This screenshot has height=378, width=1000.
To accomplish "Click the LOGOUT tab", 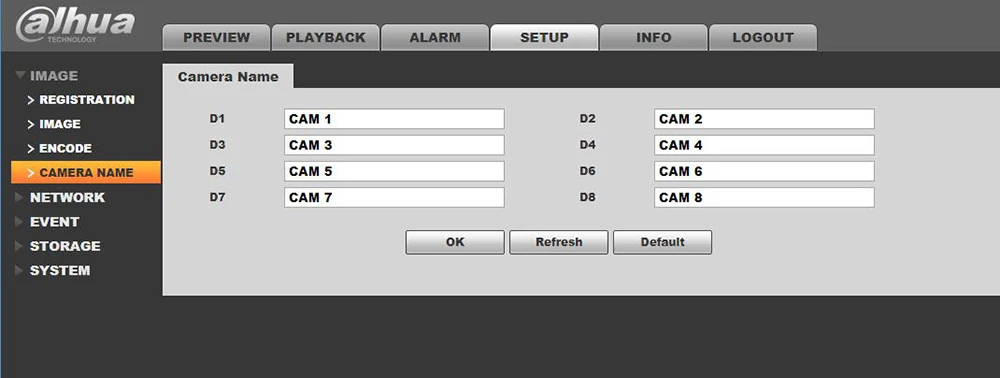I will [763, 38].
